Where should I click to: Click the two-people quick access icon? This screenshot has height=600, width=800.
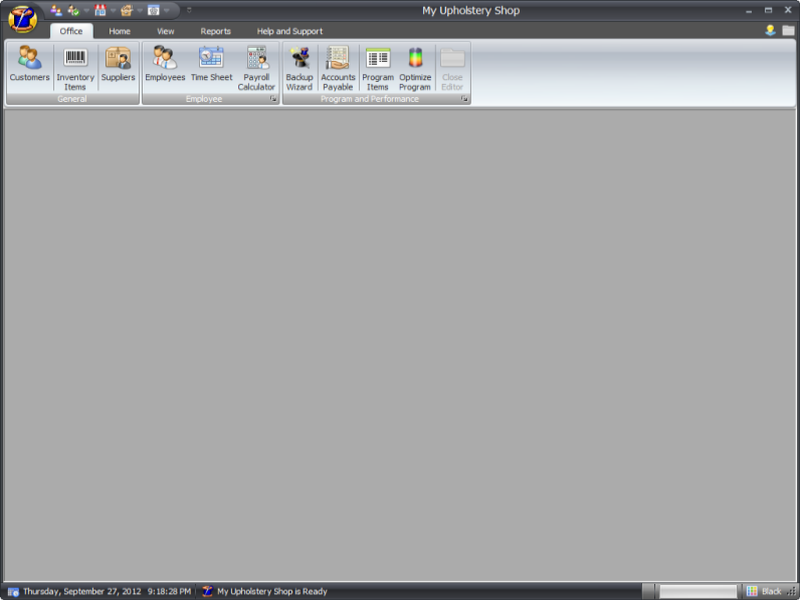(56, 10)
